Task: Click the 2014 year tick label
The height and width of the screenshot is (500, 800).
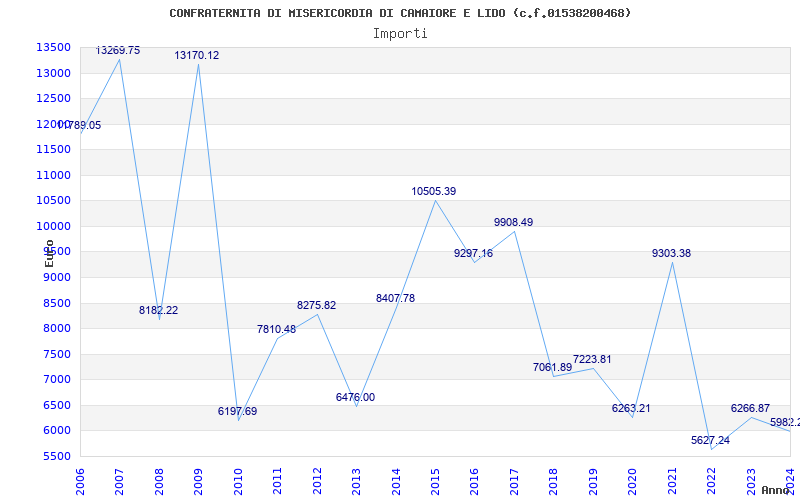Action: pos(395,482)
